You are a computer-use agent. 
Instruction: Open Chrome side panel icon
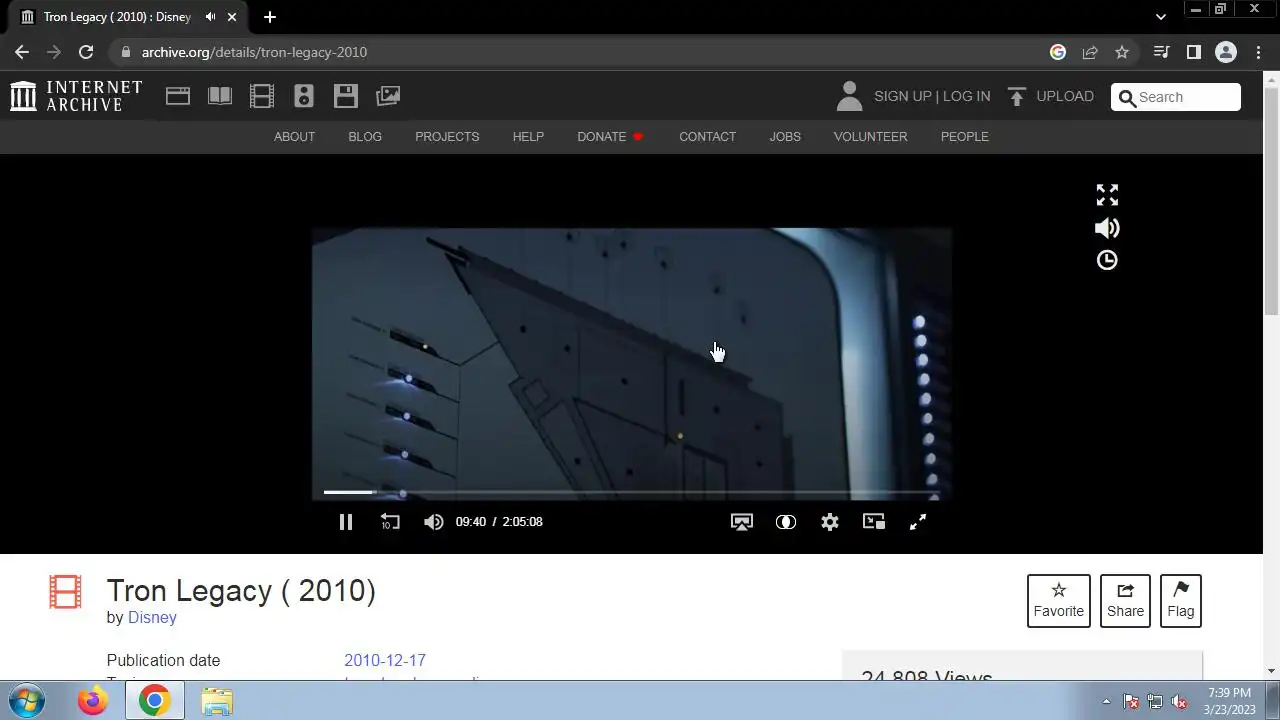pyautogui.click(x=1193, y=52)
